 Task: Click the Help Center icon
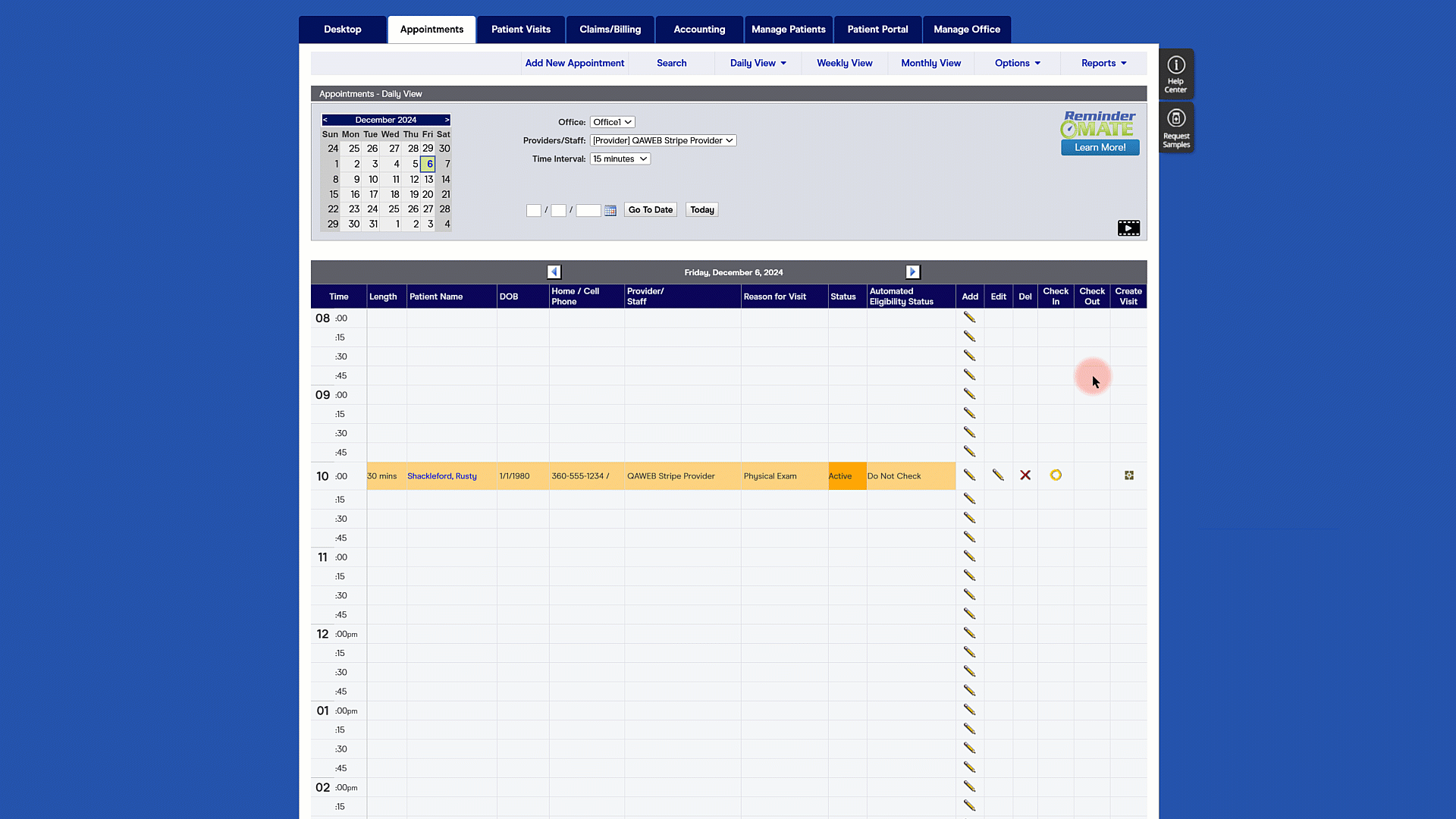point(1175,74)
